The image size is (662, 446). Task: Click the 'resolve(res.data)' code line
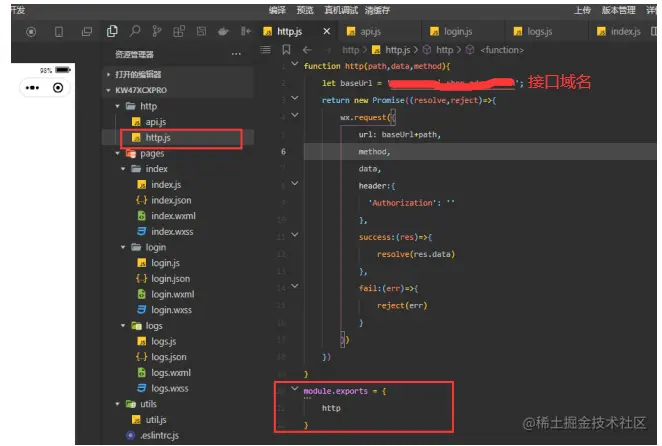(x=415, y=254)
